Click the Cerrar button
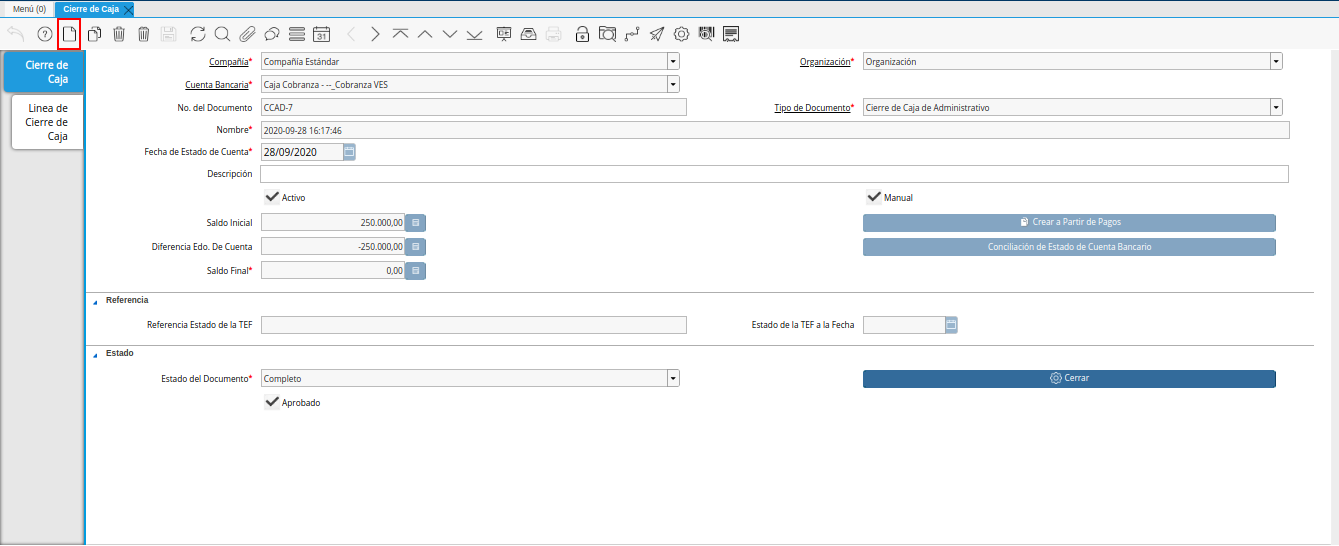The height and width of the screenshot is (546, 1339). click(1069, 379)
